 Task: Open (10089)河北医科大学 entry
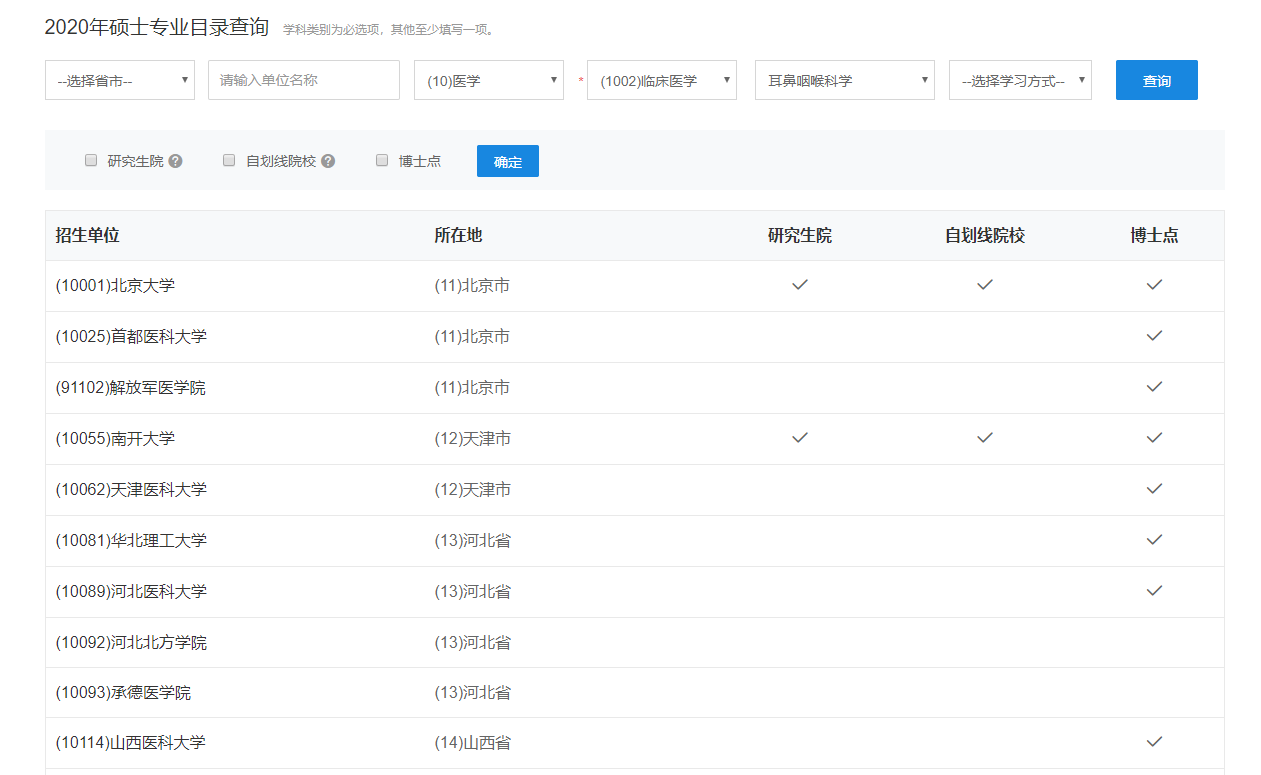pos(131,592)
